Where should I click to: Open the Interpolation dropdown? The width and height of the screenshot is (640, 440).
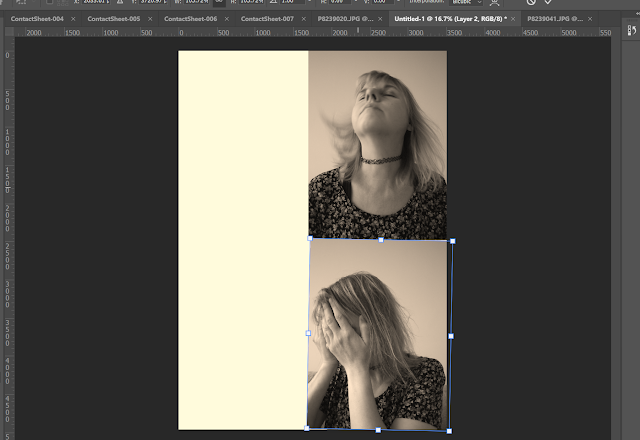click(x=466, y=2)
